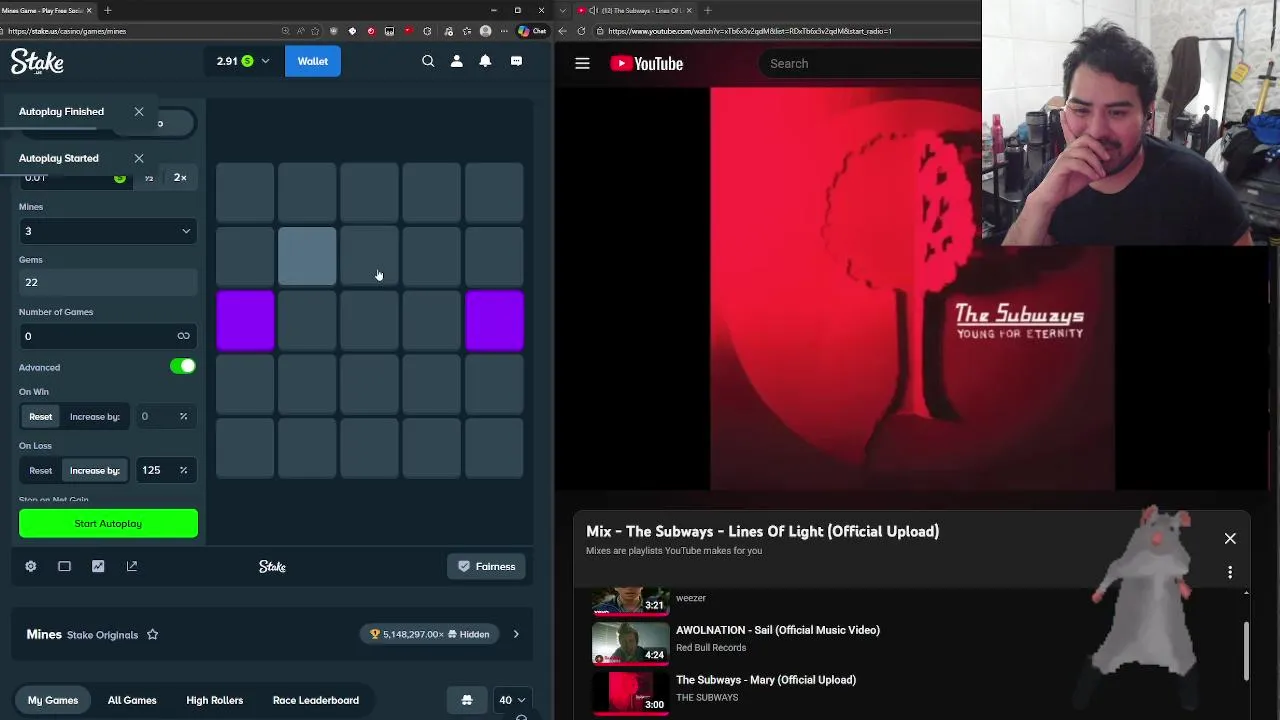
Task: Expand the tab list dropdown in YouTube window
Action: coord(564,10)
